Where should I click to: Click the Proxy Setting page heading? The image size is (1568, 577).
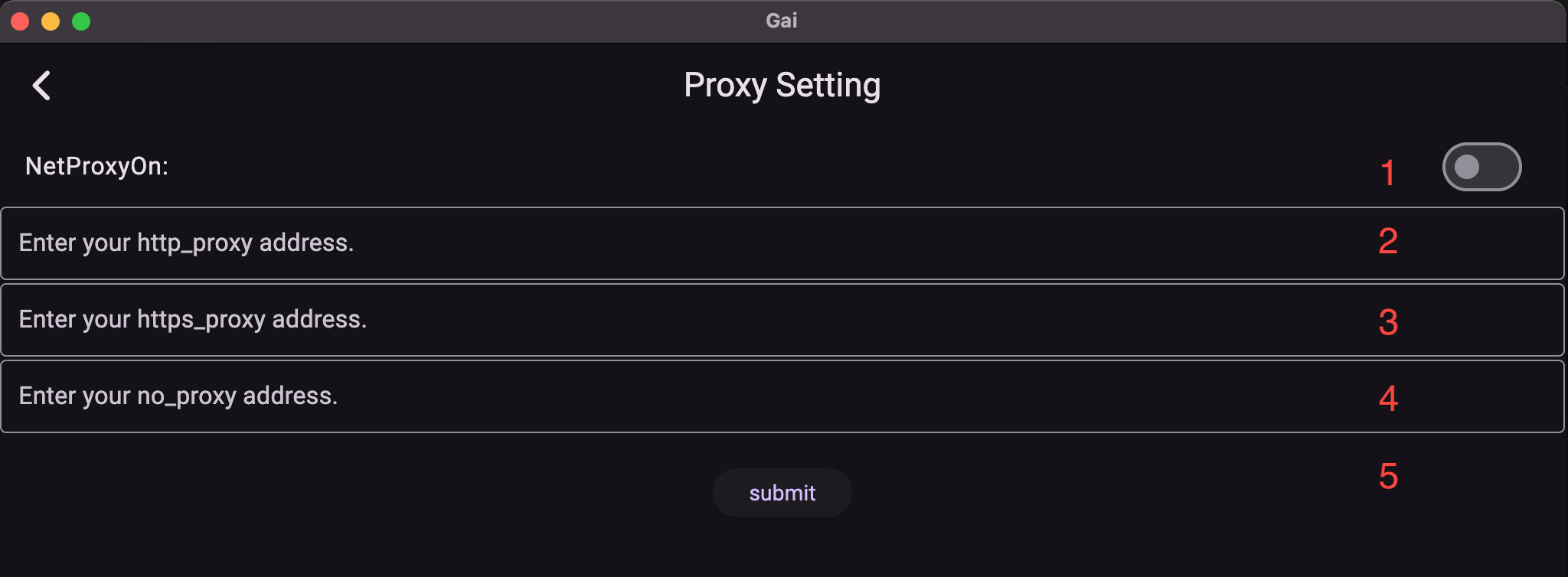pyautogui.click(x=782, y=85)
